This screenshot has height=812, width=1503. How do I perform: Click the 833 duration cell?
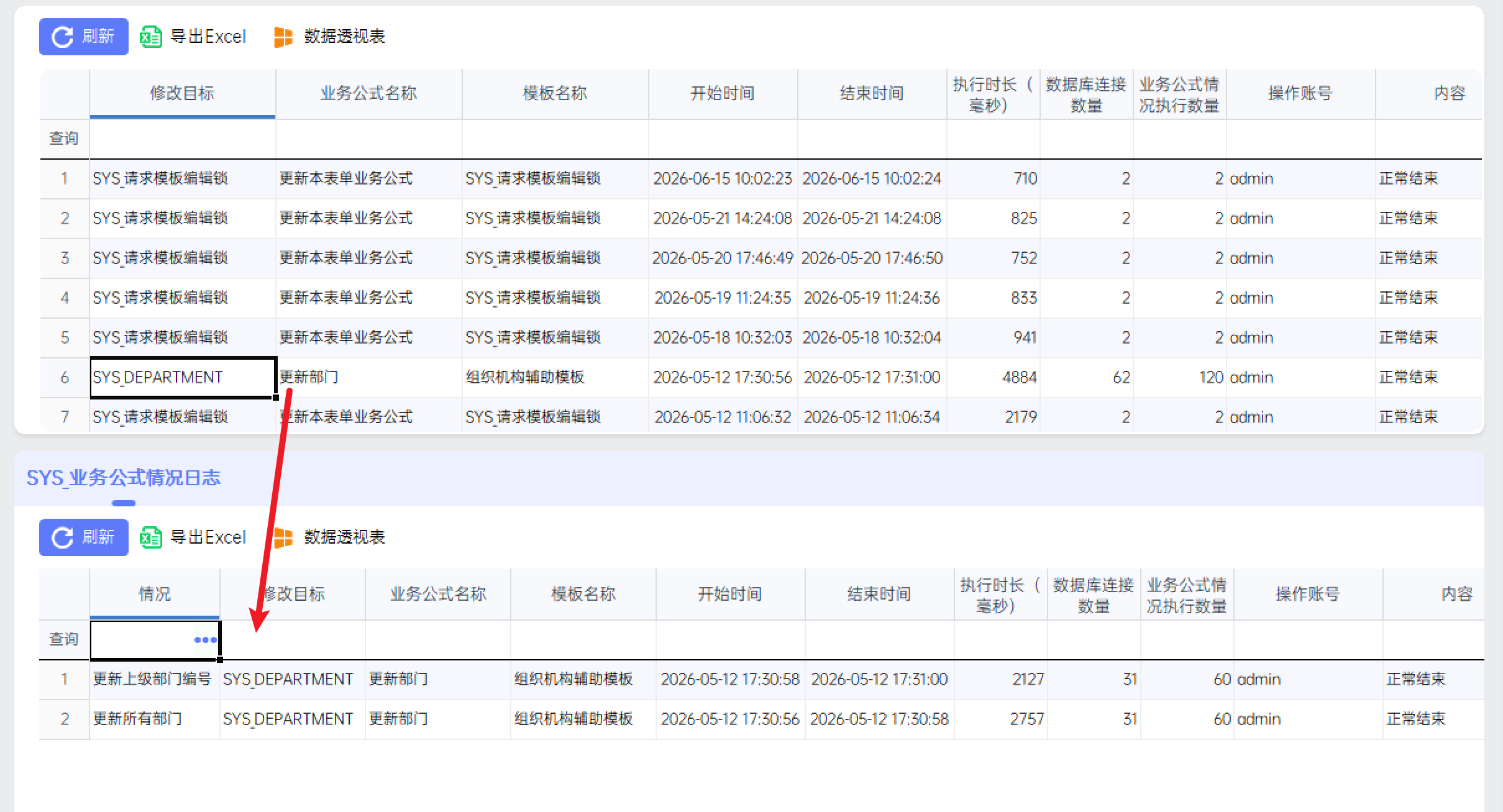coord(994,298)
